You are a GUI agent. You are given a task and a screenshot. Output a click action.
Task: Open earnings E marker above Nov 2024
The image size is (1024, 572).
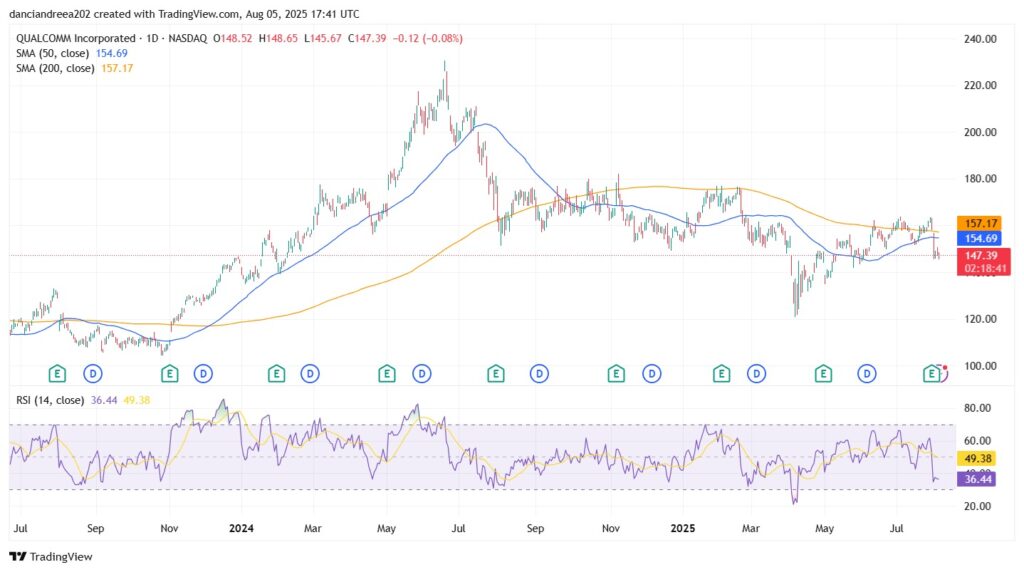point(617,373)
